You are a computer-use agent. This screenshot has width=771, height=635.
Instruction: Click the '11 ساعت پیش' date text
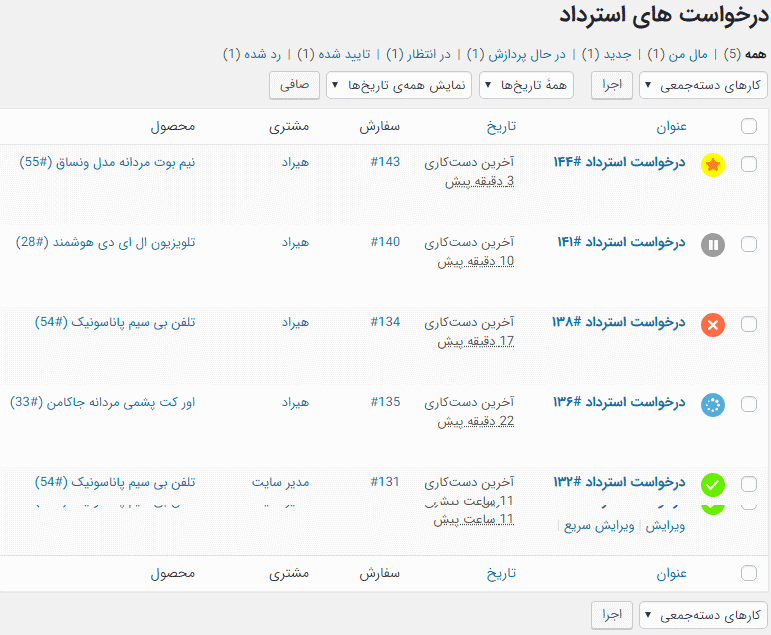[x=474, y=520]
